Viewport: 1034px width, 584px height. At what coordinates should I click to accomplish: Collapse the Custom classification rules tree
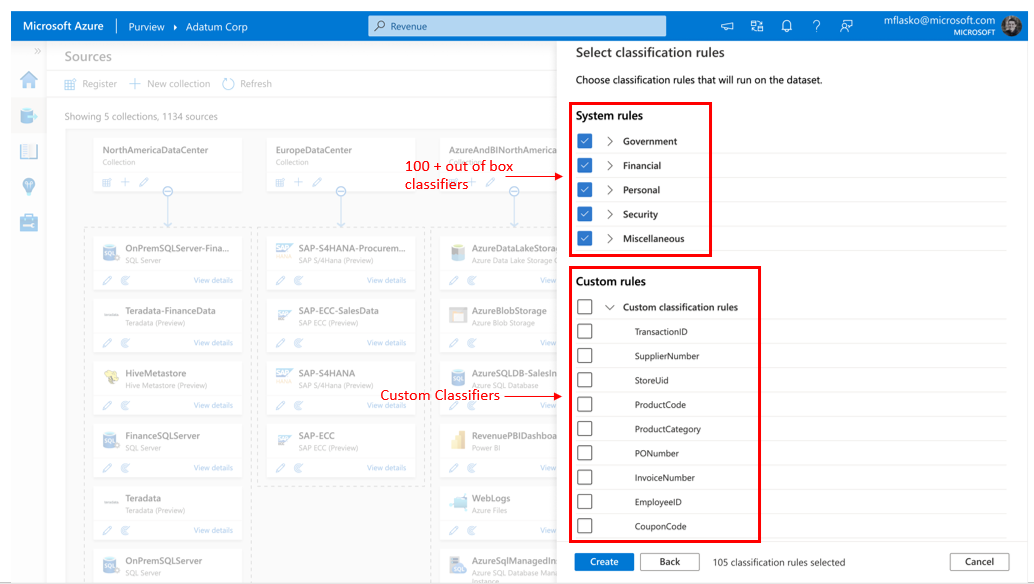coord(608,306)
